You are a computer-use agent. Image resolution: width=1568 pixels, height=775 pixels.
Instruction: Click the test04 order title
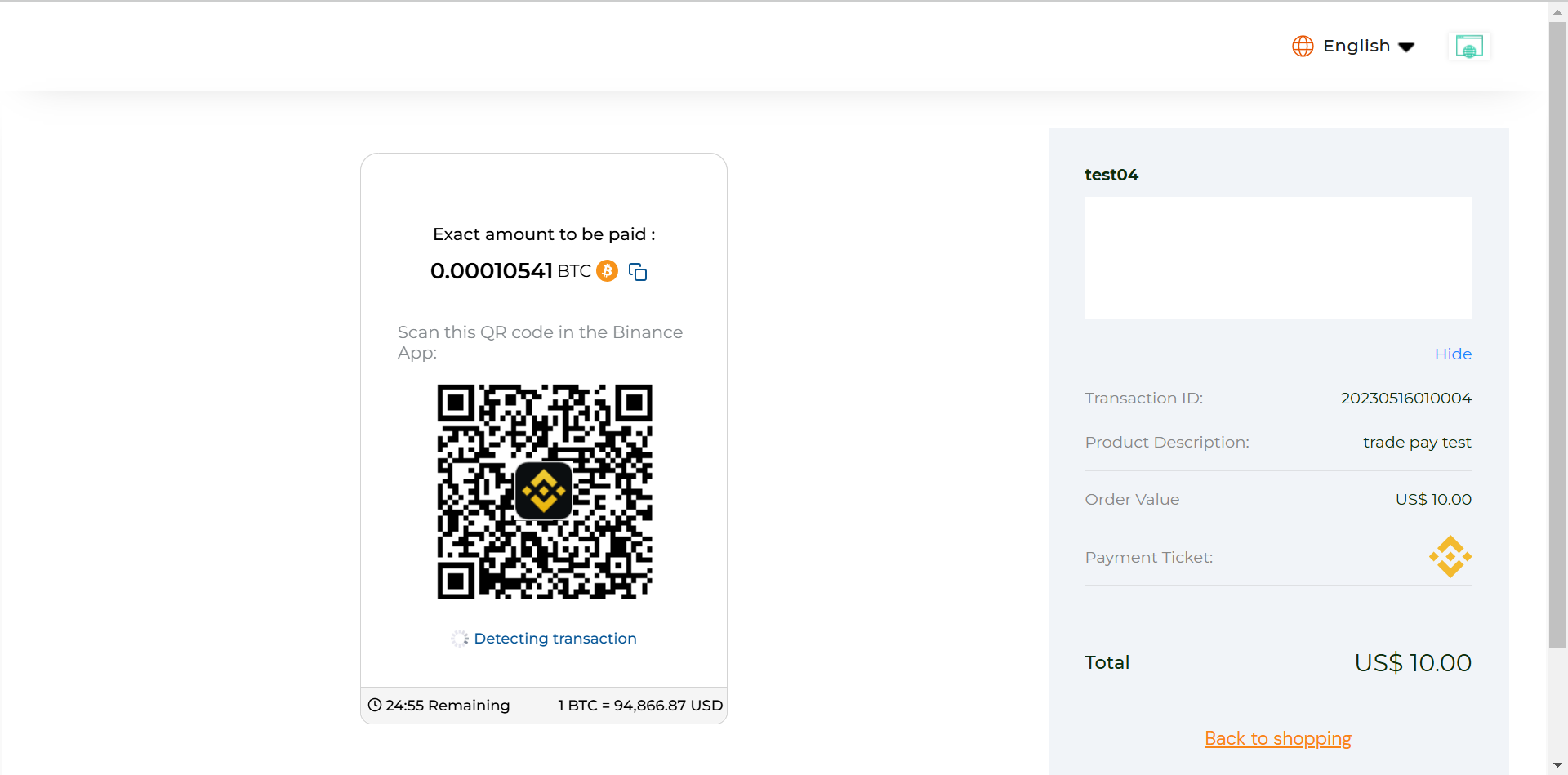point(1111,174)
